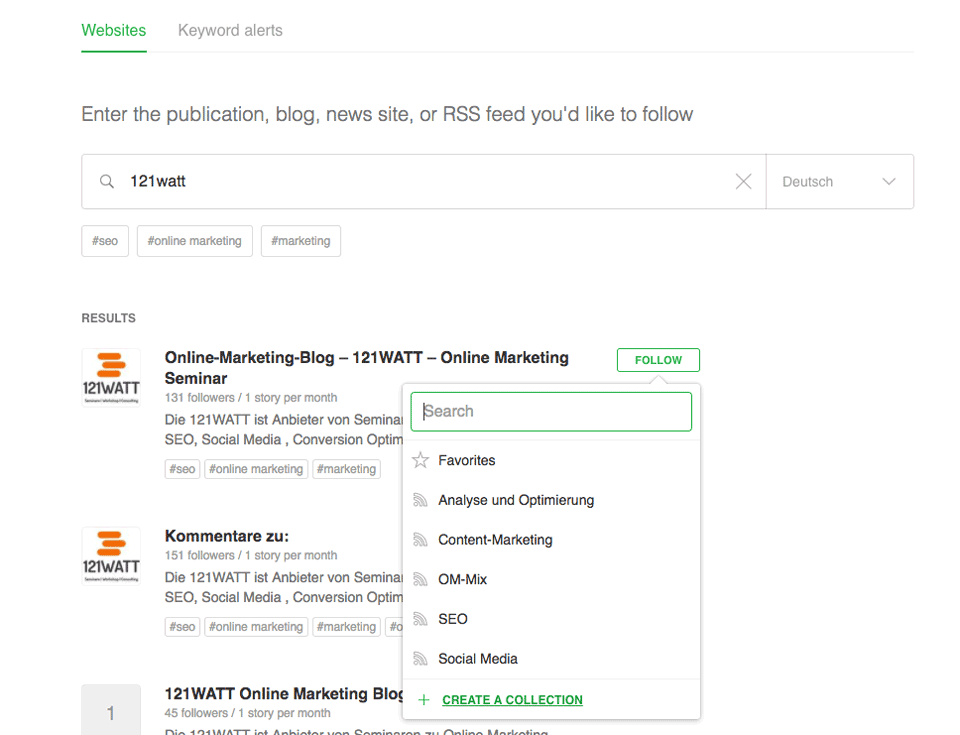This screenshot has width=960, height=735.
Task: Click the feed icon beside OM-Mix
Action: click(419, 579)
